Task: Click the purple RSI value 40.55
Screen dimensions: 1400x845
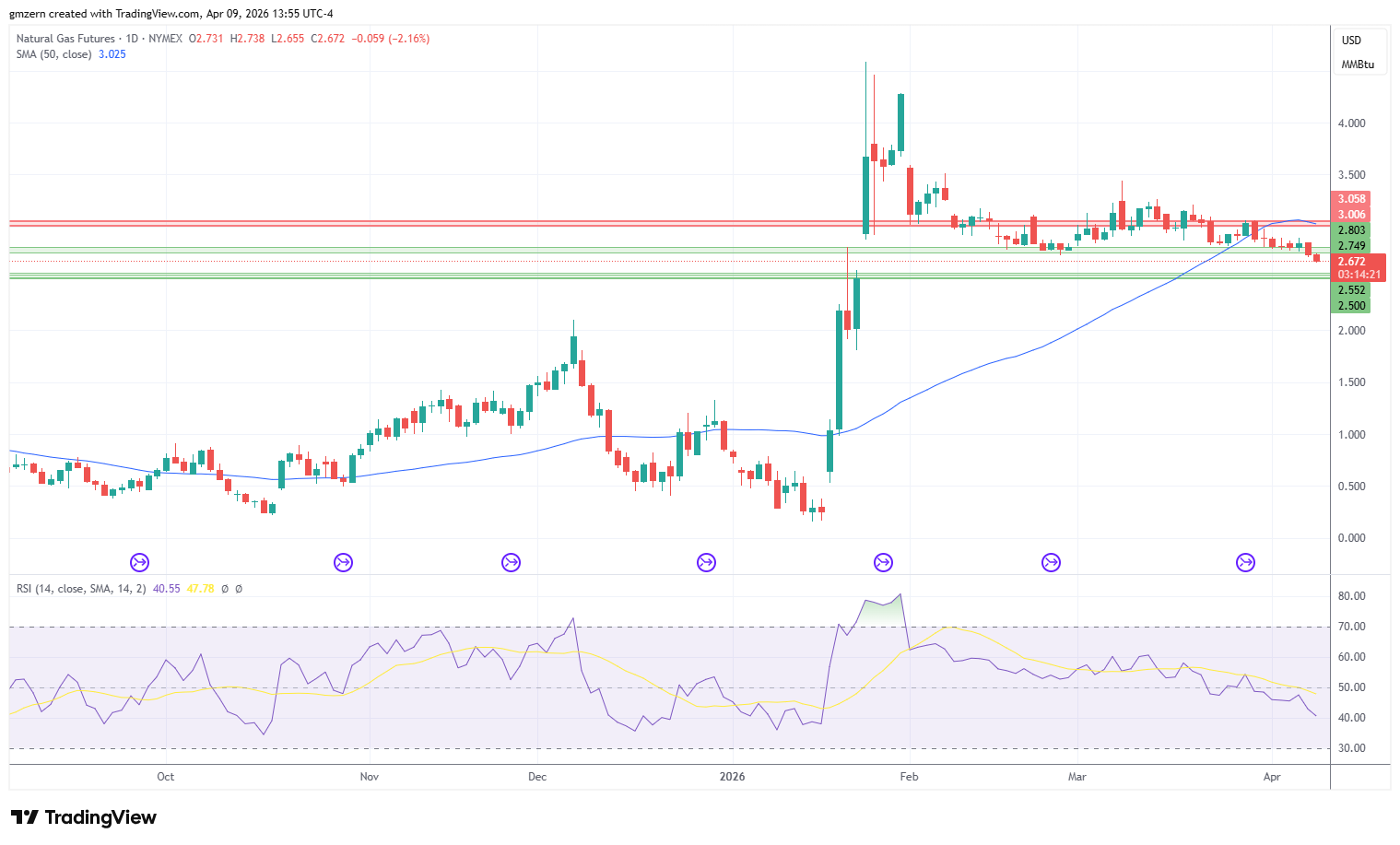Action: 166,588
